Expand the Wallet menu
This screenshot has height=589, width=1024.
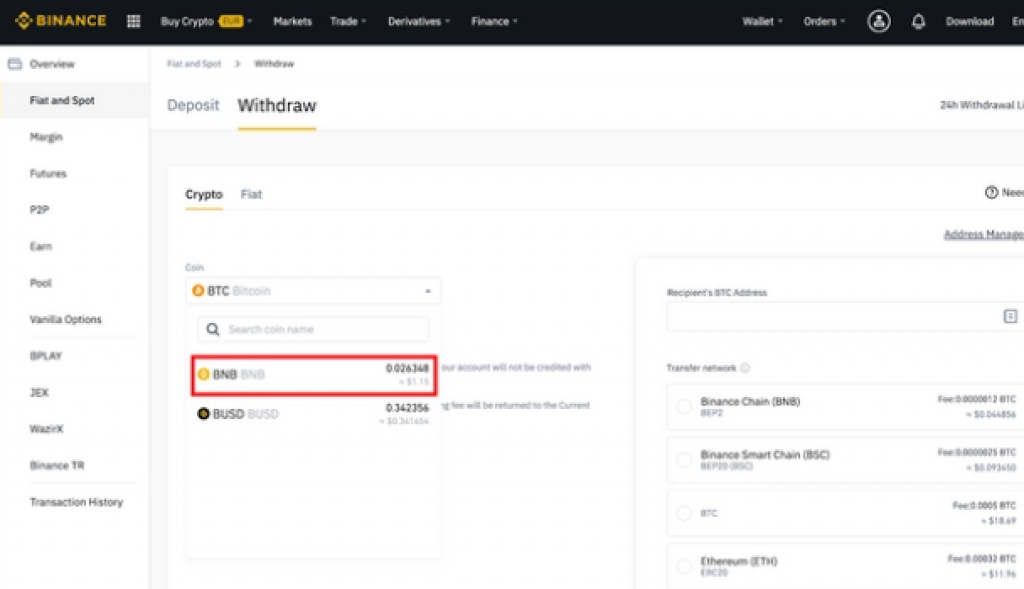[x=762, y=22]
